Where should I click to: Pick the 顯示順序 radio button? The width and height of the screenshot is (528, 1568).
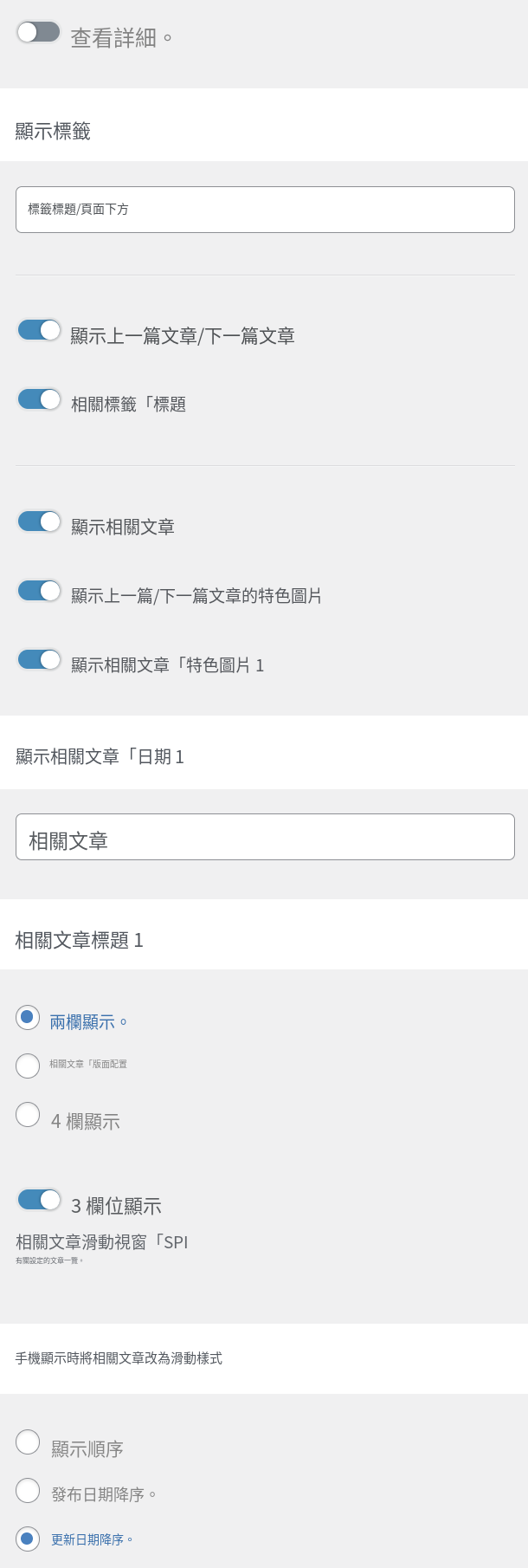pyautogui.click(x=28, y=1442)
